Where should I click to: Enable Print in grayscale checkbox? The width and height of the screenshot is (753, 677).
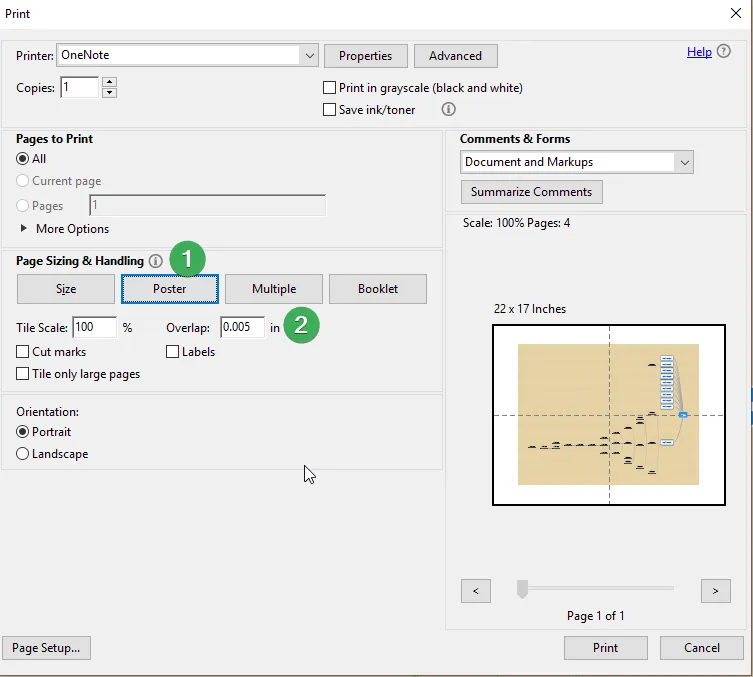(x=330, y=88)
